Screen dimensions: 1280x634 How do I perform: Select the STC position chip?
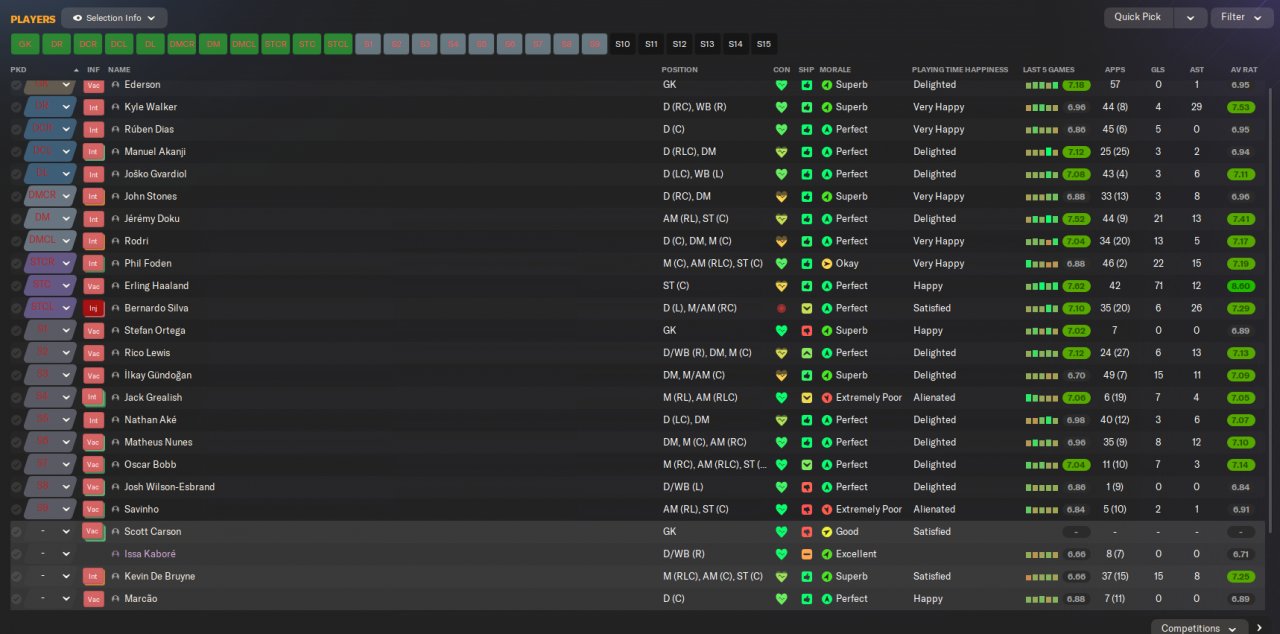(306, 44)
